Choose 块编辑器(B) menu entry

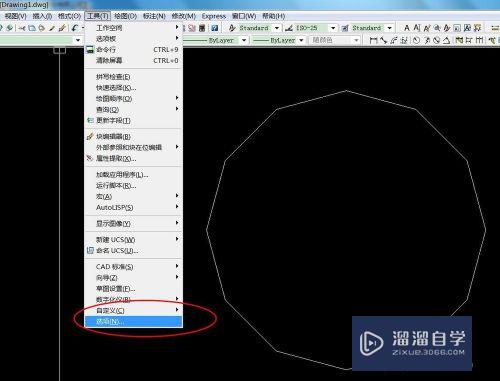(x=133, y=137)
